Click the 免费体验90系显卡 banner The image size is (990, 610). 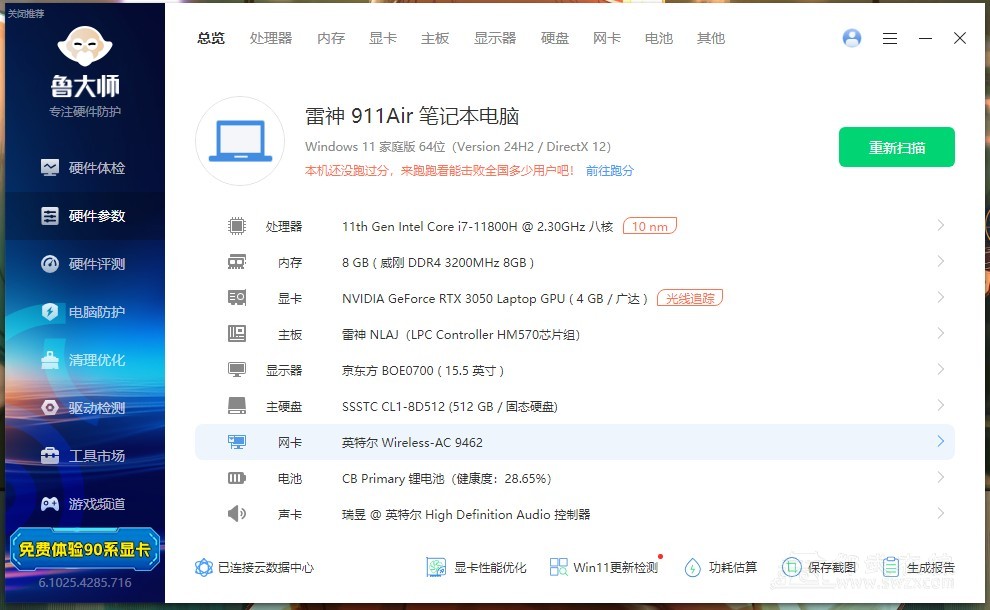coord(84,549)
